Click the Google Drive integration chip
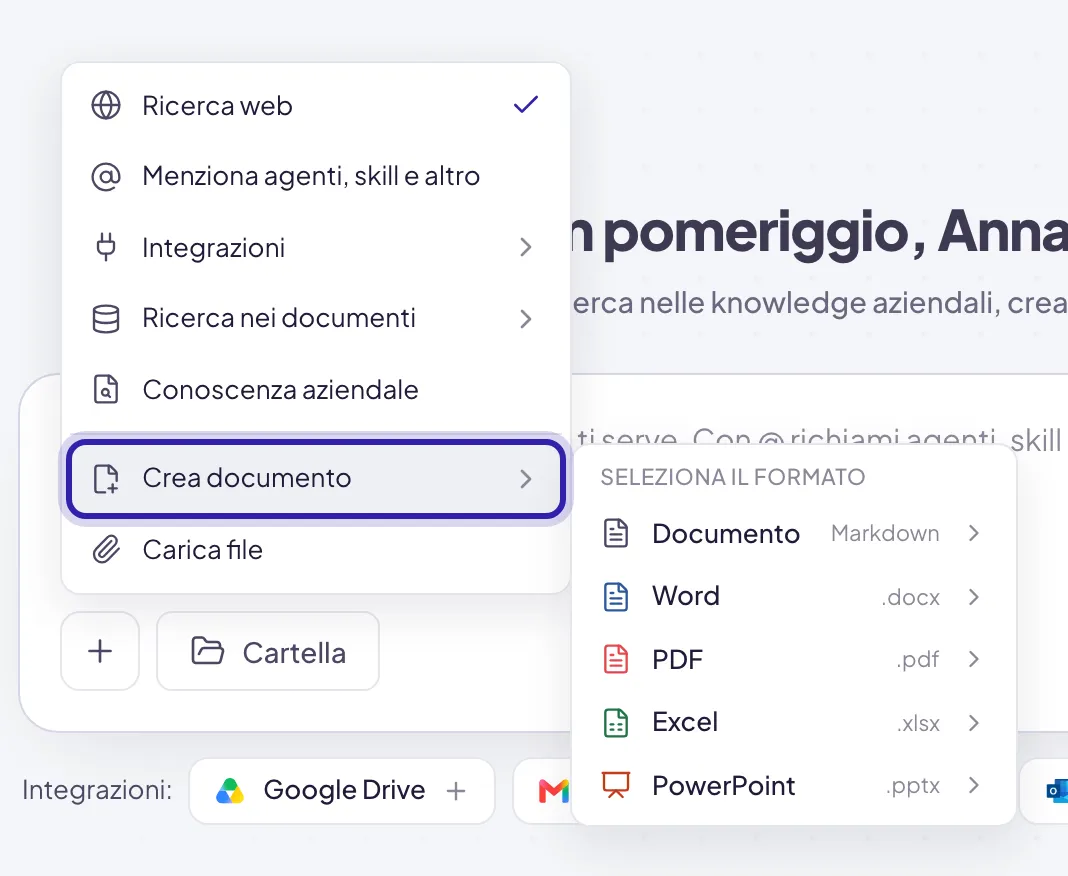This screenshot has height=876, width=1068. pos(342,791)
